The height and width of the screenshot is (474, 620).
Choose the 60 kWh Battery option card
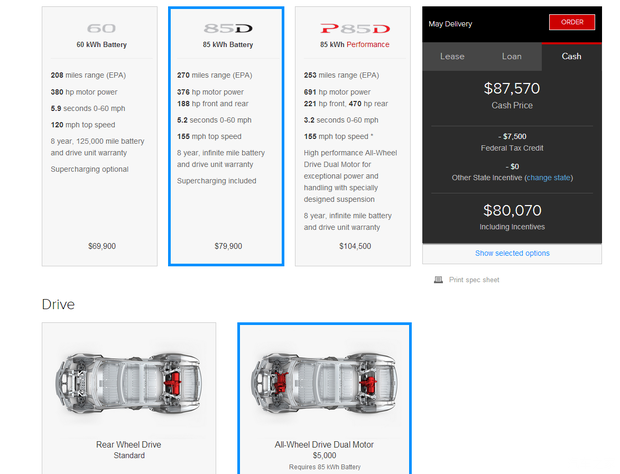point(100,150)
